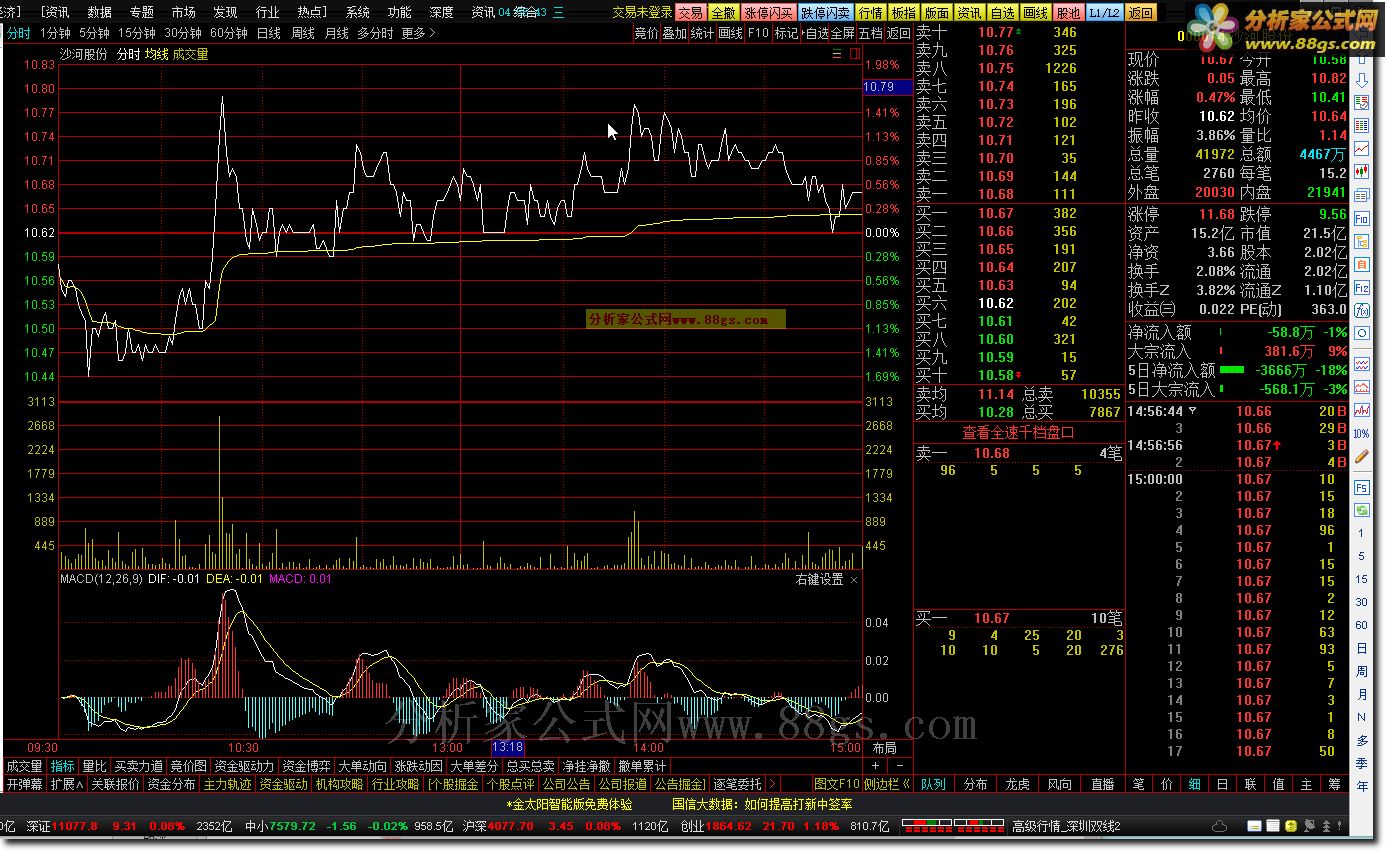Image resolution: width=1387 pixels, height=852 pixels.
Task: Toggle 全屏 fullscreen mode
Action: coord(843,33)
